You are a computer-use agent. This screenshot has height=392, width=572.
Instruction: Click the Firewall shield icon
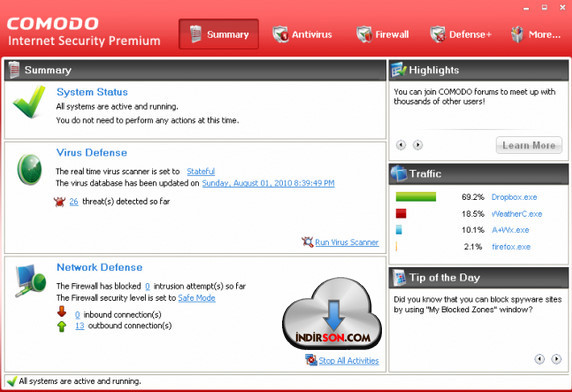point(364,35)
